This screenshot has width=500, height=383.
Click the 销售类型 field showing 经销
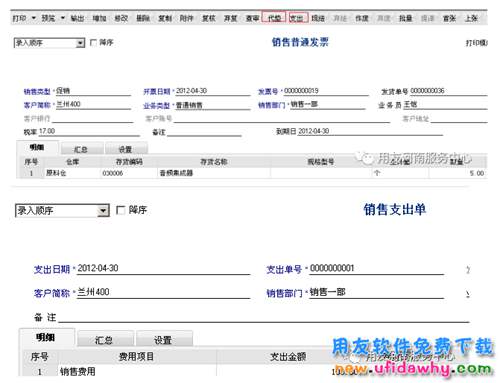93,91
